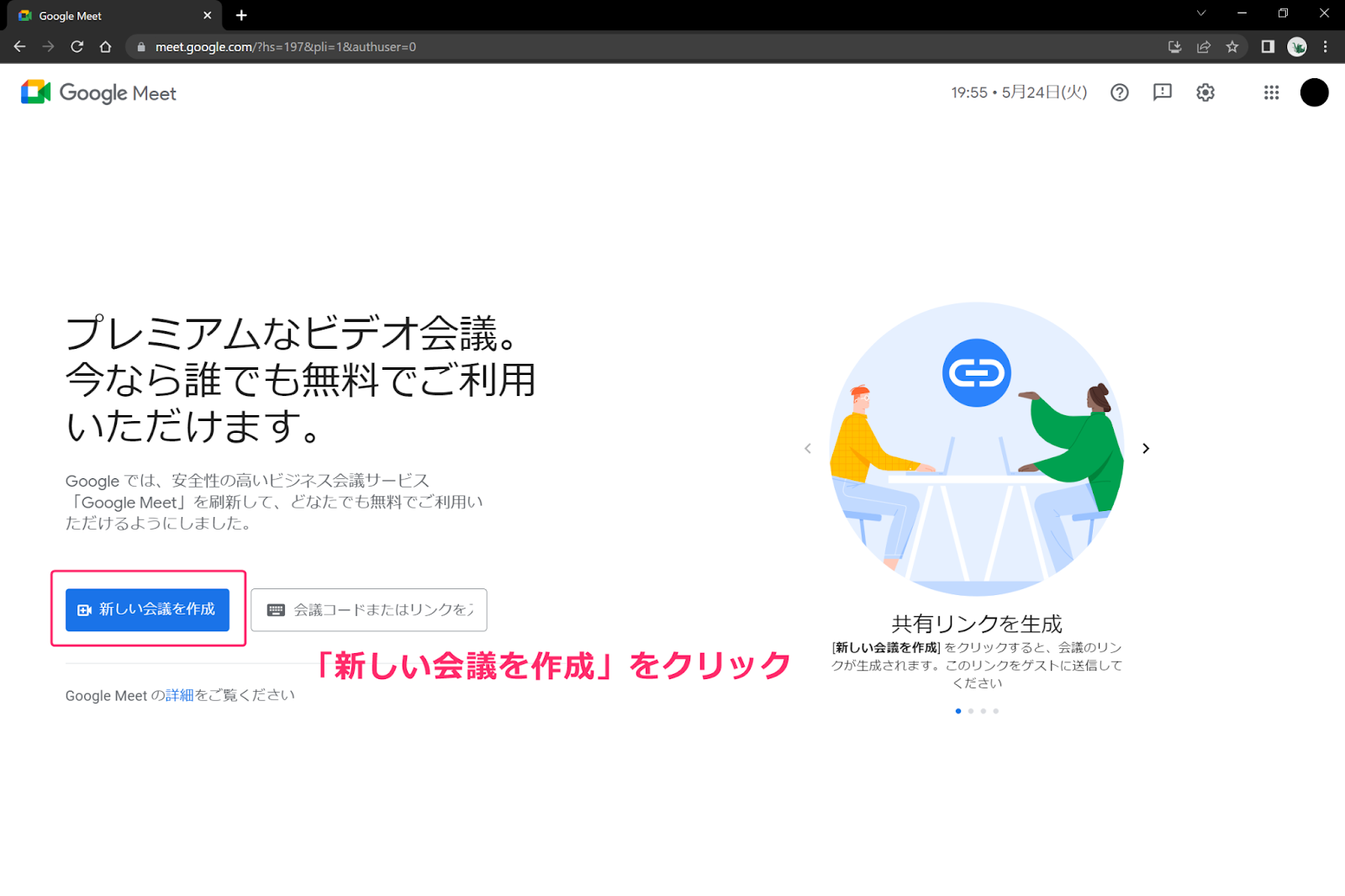Select the first carousel dot
The width and height of the screenshot is (1345, 896).
958,711
